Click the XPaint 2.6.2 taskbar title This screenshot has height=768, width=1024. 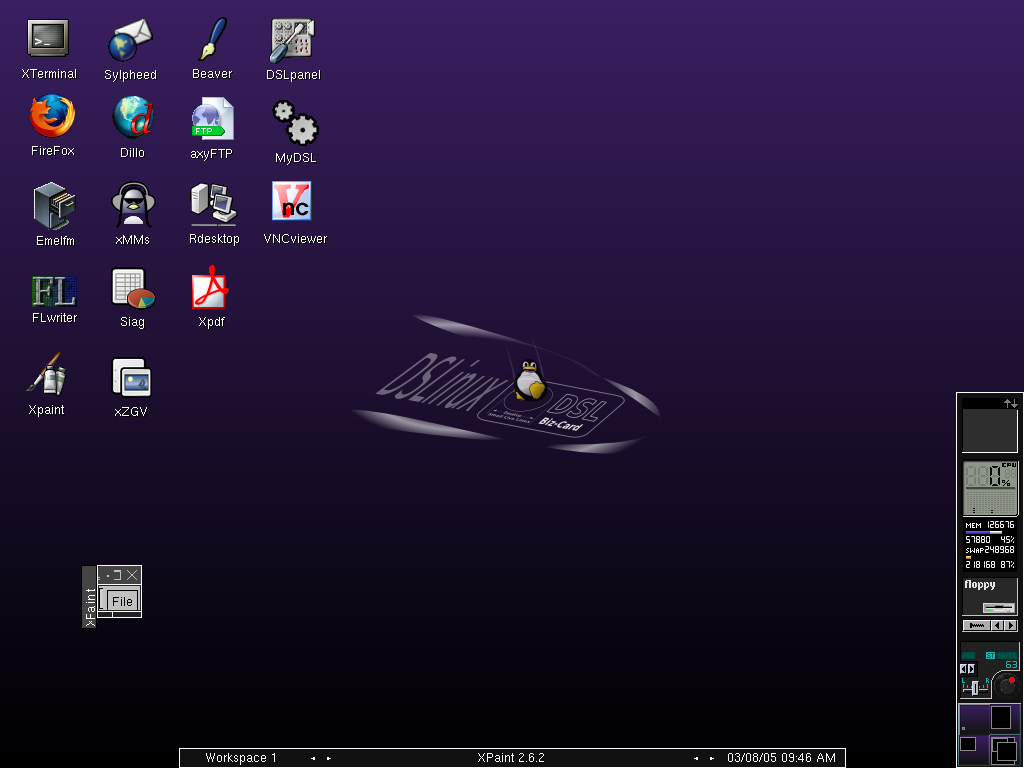pyautogui.click(x=510, y=758)
